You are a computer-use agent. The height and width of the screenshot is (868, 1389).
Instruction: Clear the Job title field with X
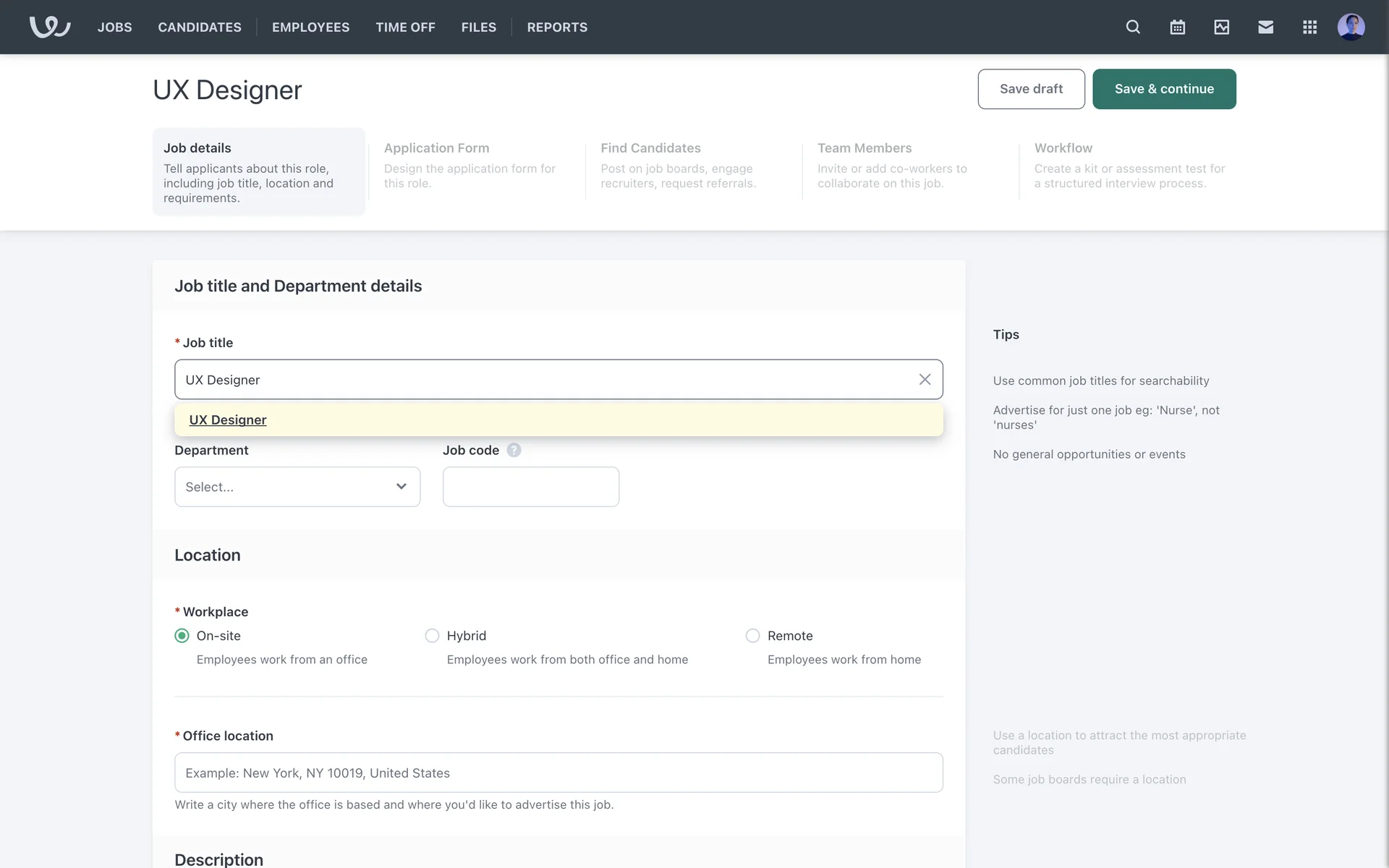point(925,379)
